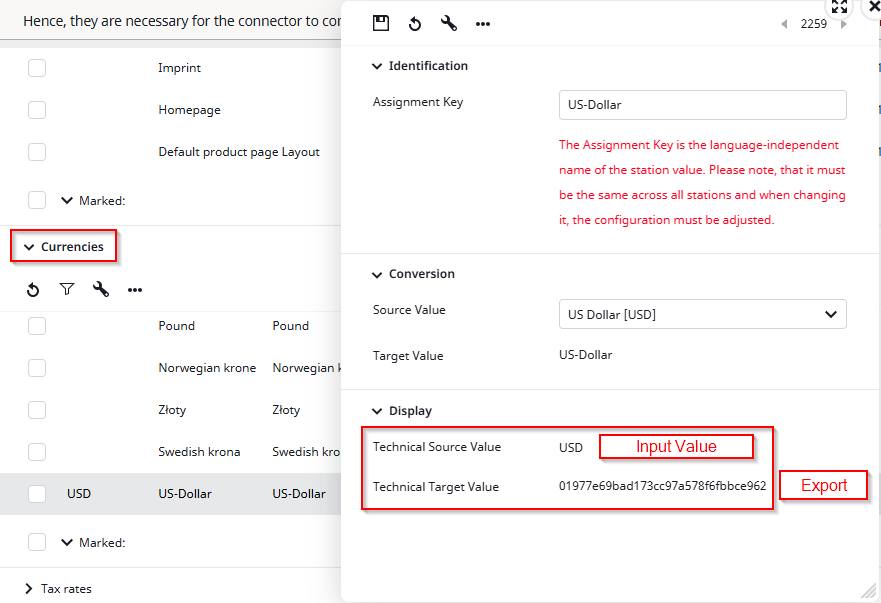The image size is (881, 603).
Task: Click the save disk icon in detail panel
Action: click(380, 24)
